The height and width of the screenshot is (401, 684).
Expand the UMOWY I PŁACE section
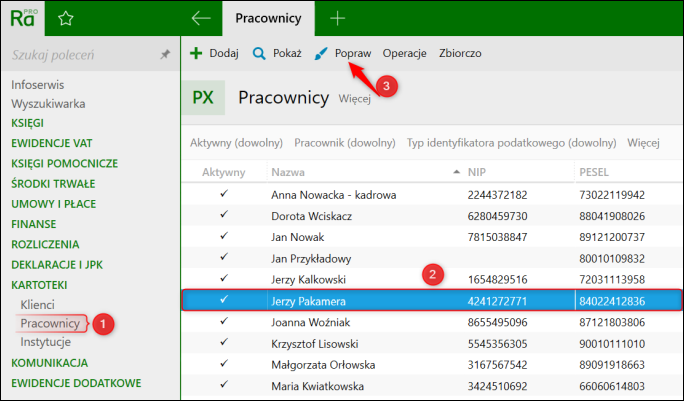coord(54,203)
